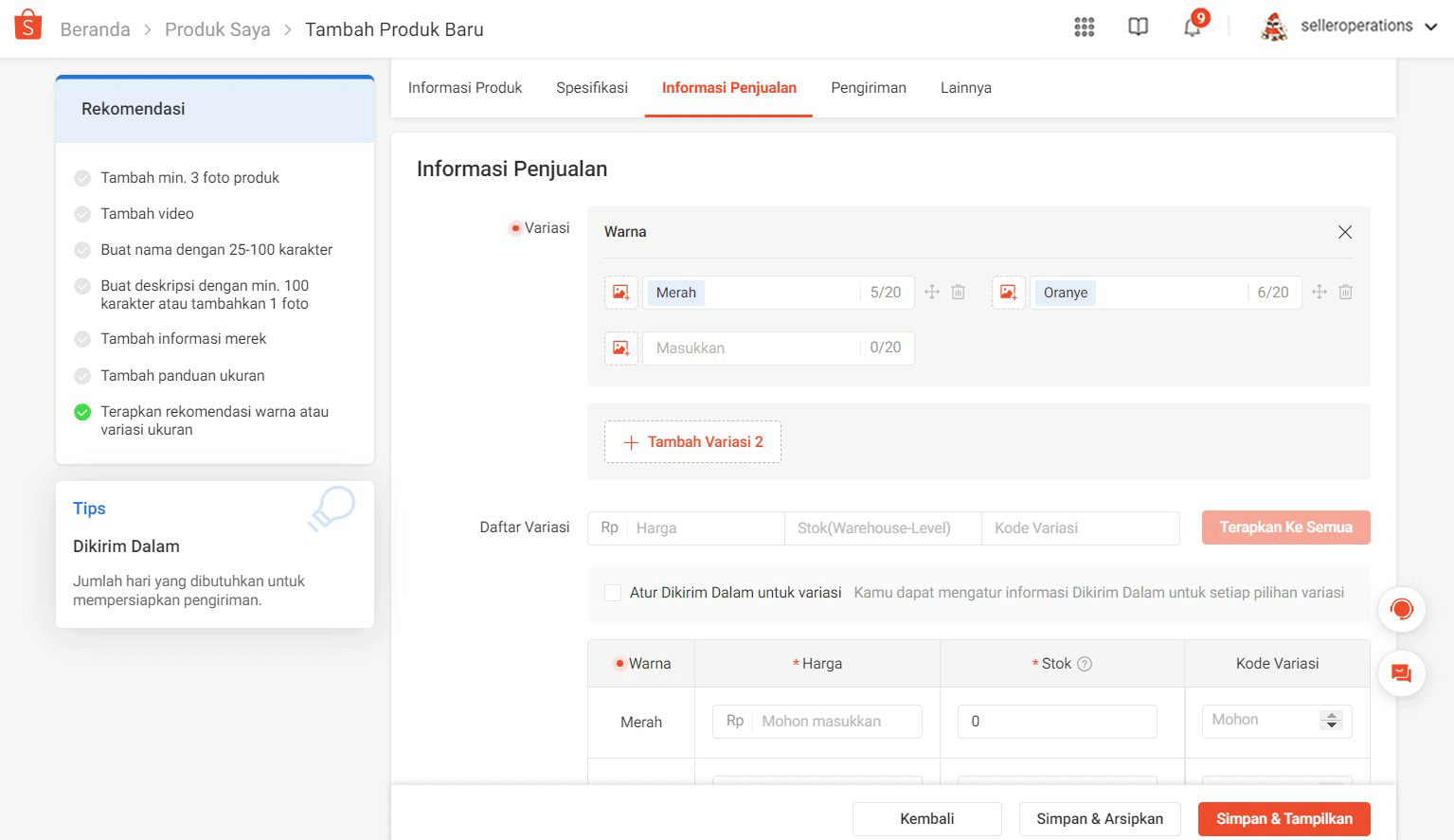
Task: Add an image for the Oranye variation
Action: click(1008, 293)
